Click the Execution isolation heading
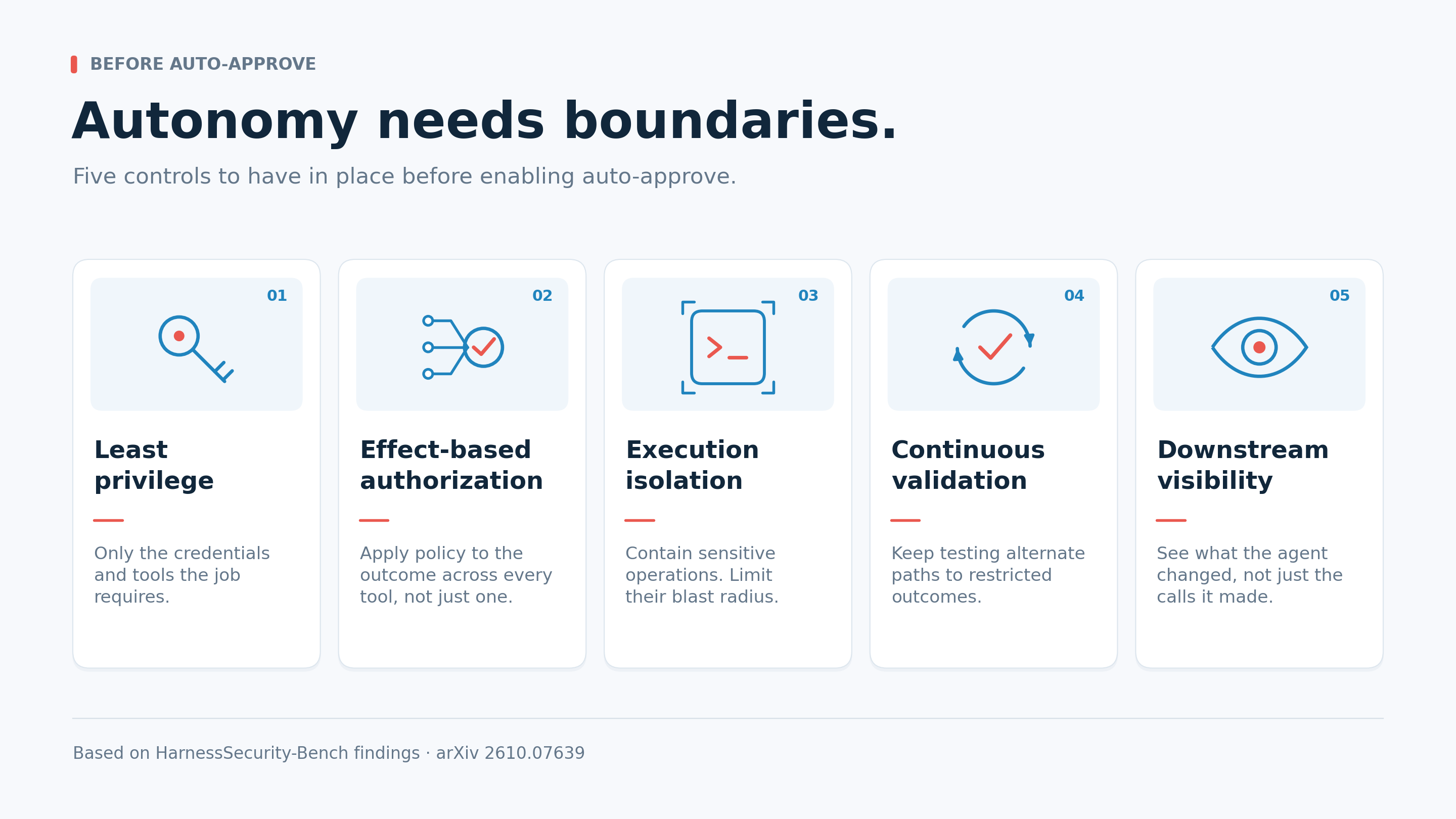This screenshot has width=1456, height=819. point(692,465)
